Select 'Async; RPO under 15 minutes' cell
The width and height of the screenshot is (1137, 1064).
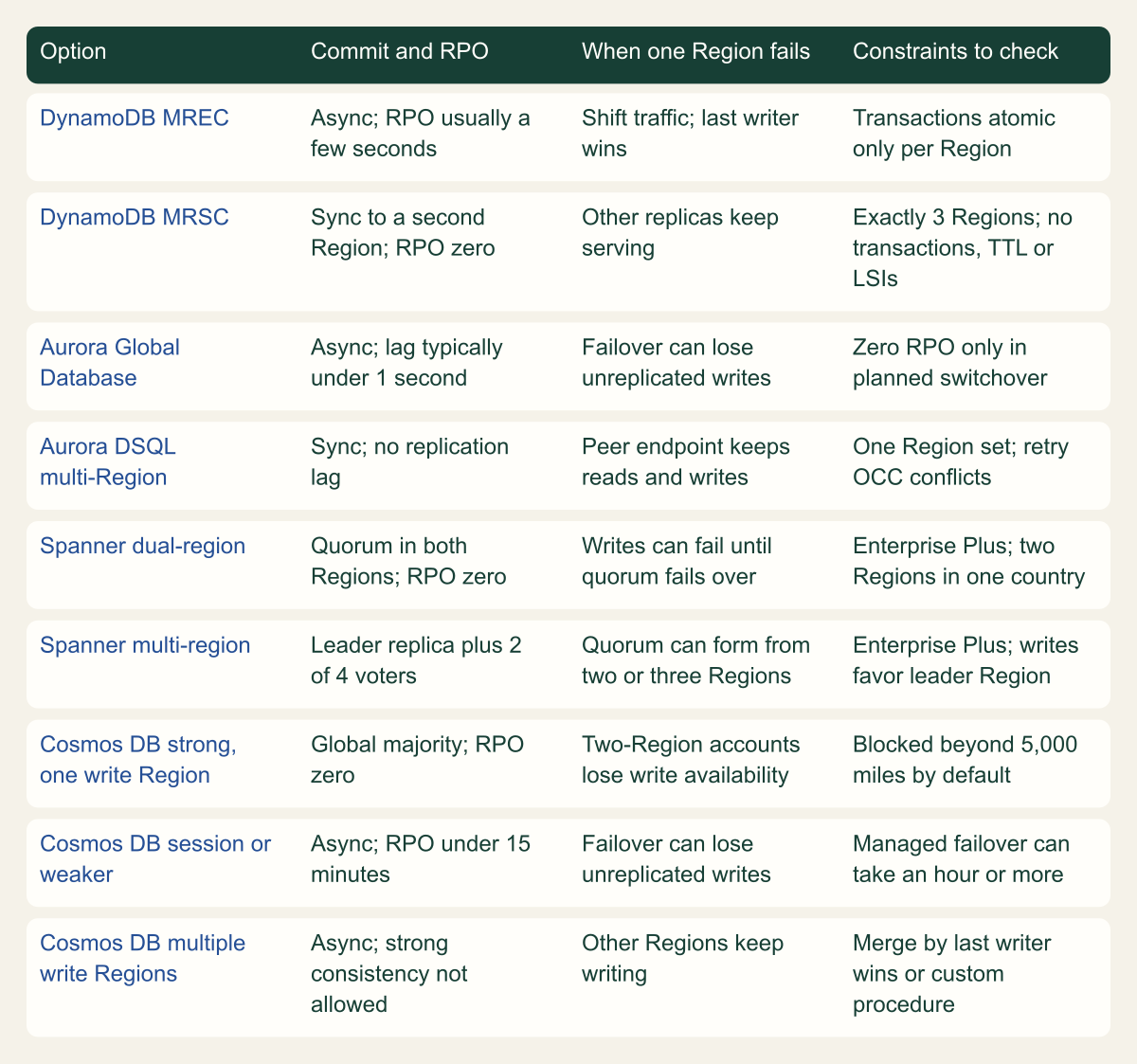coord(421,858)
